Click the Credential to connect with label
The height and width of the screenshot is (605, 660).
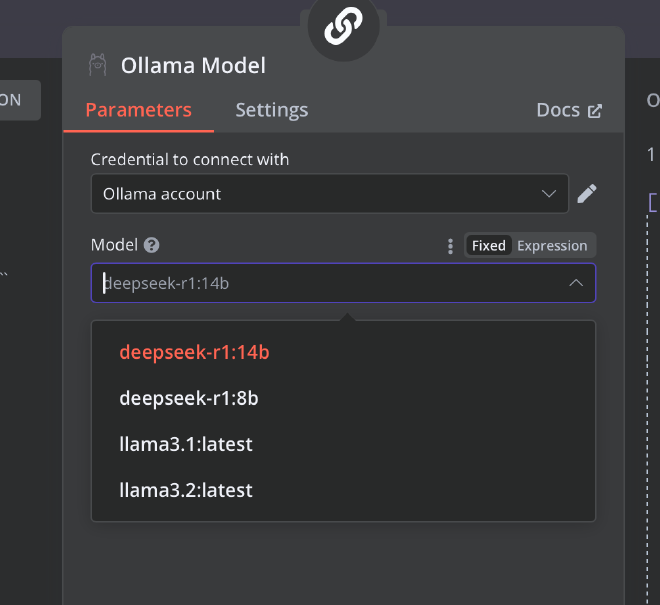pyautogui.click(x=190, y=160)
